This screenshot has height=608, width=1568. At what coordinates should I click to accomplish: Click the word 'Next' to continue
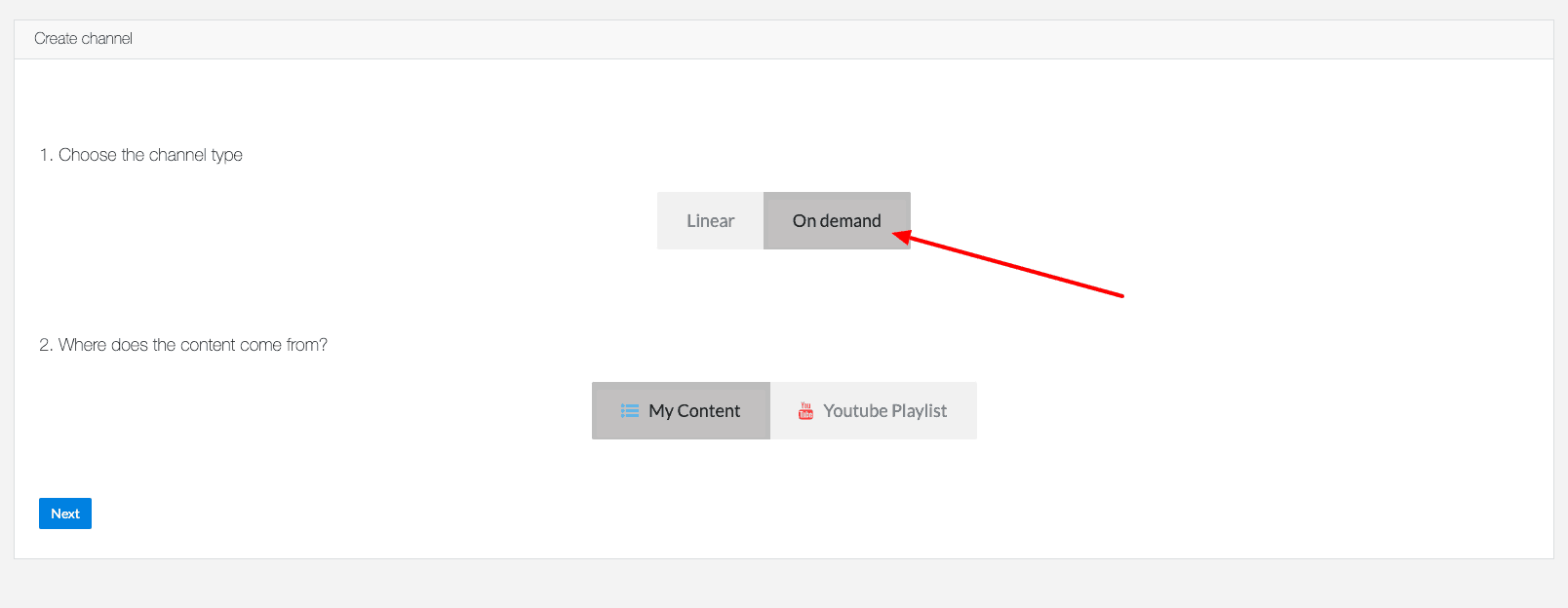coord(65,513)
